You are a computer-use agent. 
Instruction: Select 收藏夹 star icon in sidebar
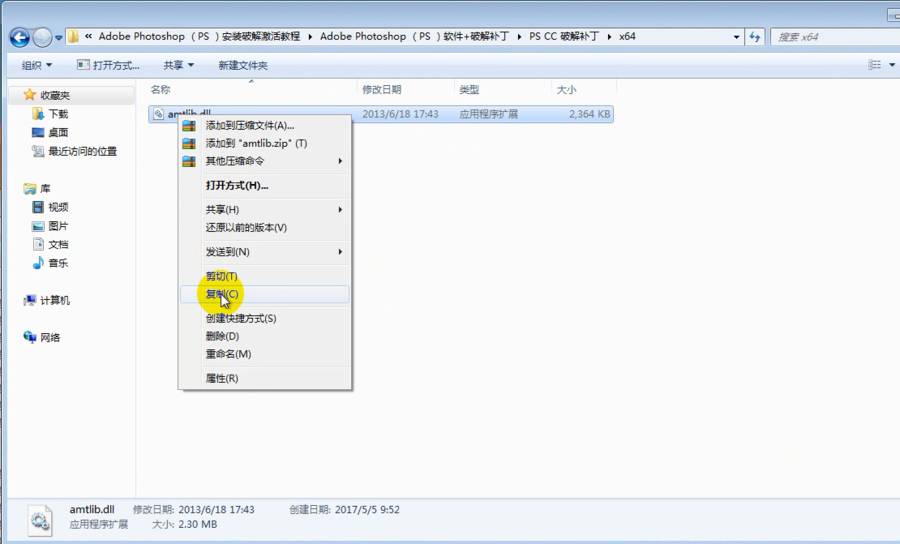click(30, 95)
